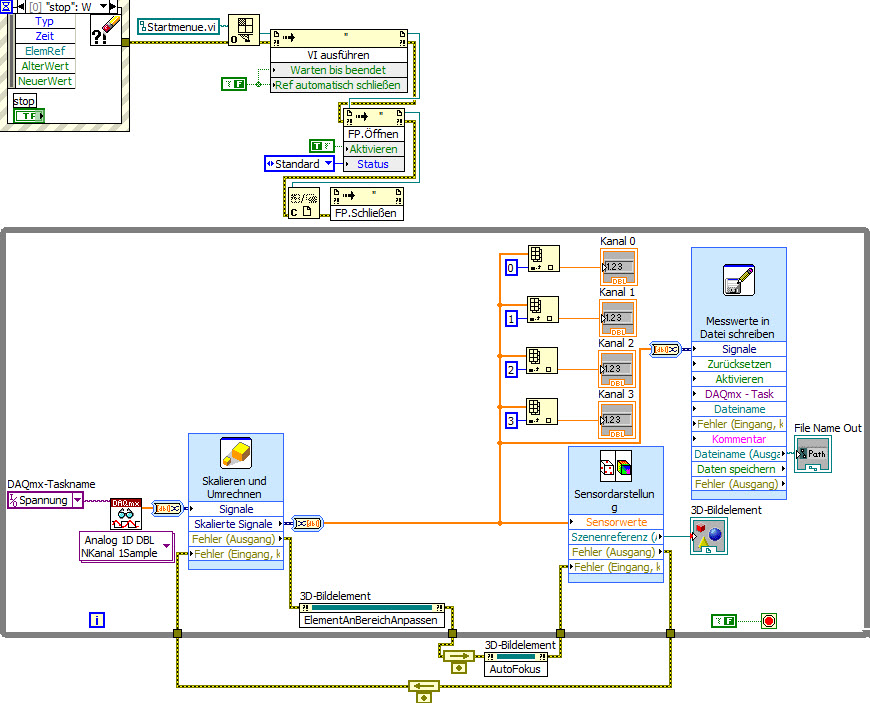Click the VI ausführen invoke node method
The height and width of the screenshot is (703, 870).
pyautogui.click(x=338, y=55)
